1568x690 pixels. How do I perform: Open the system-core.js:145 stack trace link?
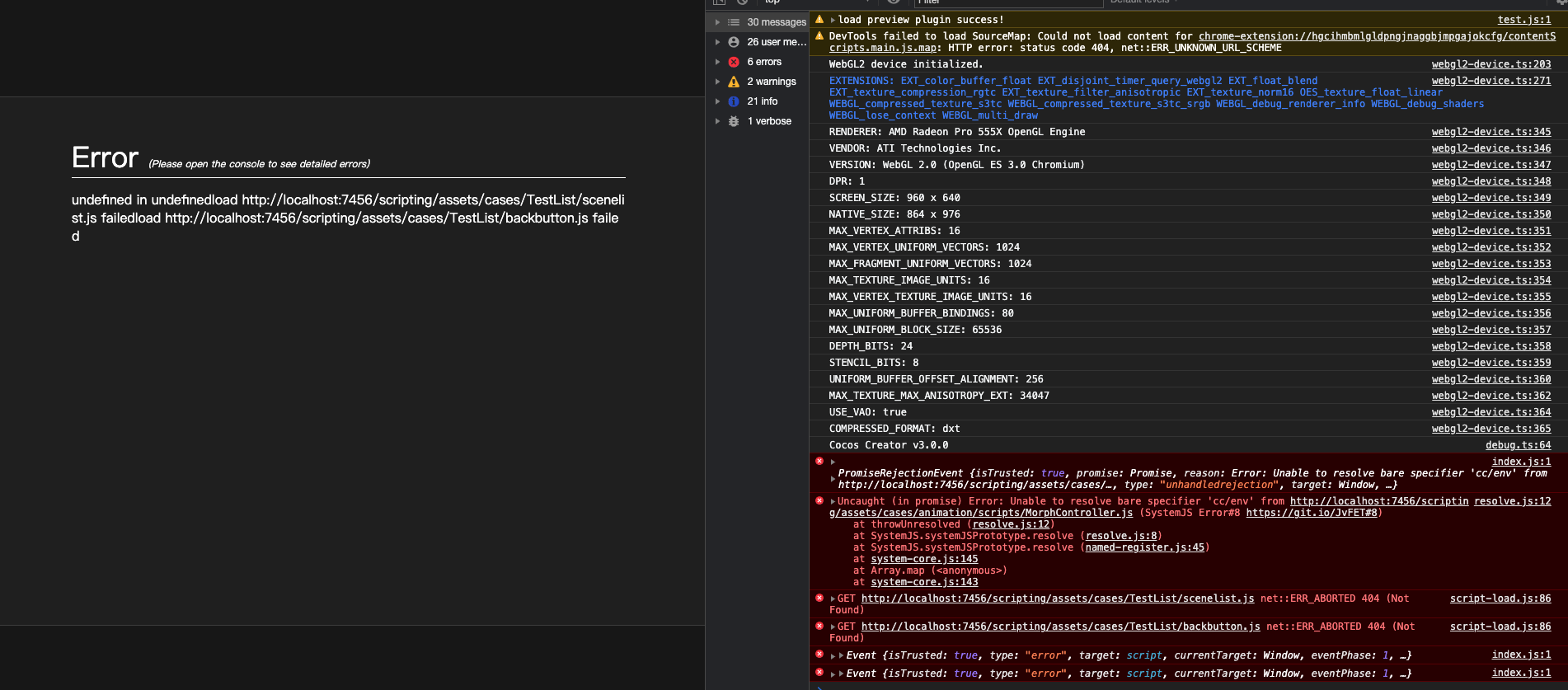pyautogui.click(x=924, y=559)
